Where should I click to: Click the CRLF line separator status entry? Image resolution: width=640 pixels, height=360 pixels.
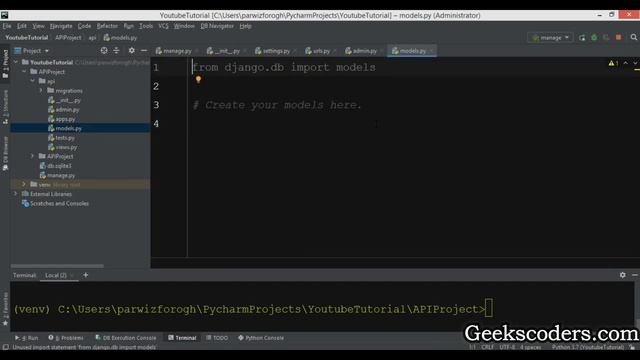pyautogui.click(x=487, y=347)
